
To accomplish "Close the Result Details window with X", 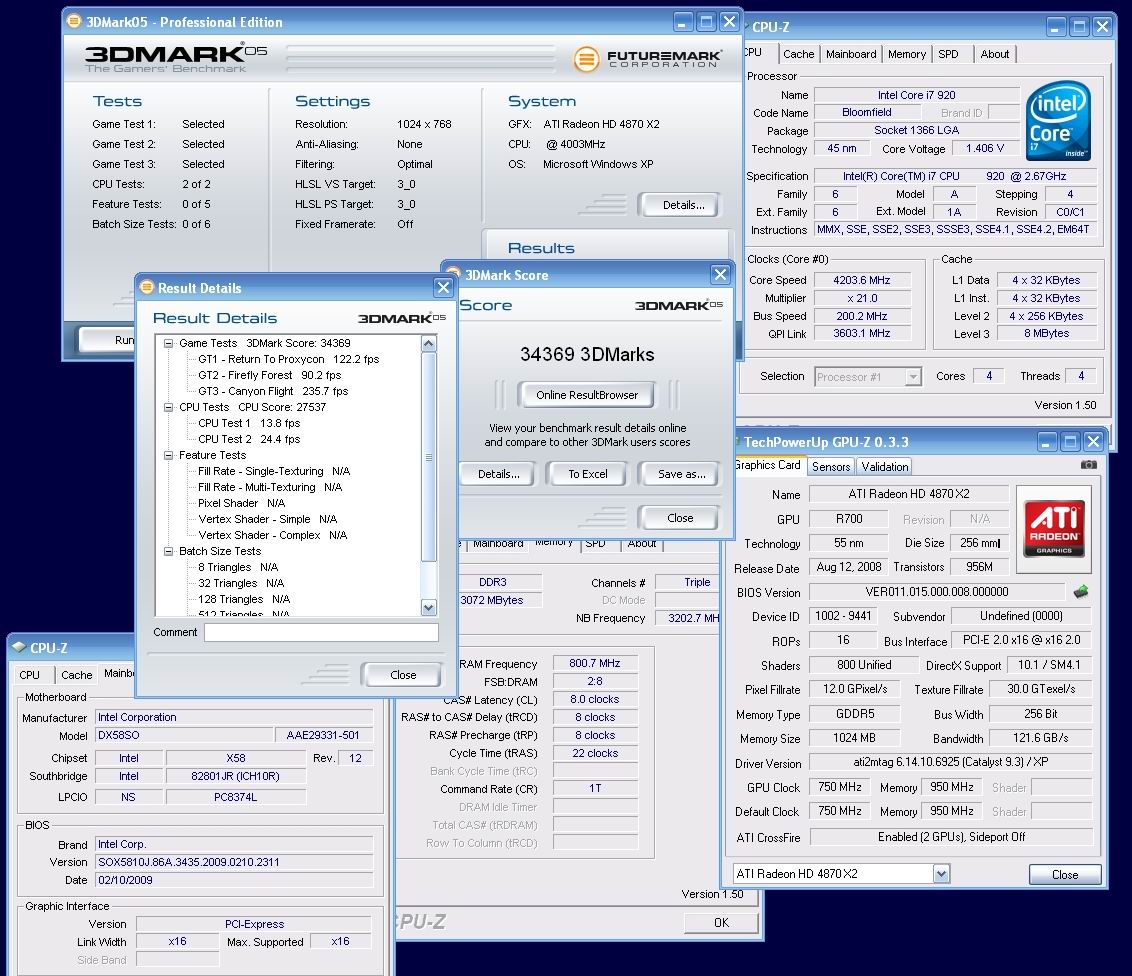I will click(443, 287).
